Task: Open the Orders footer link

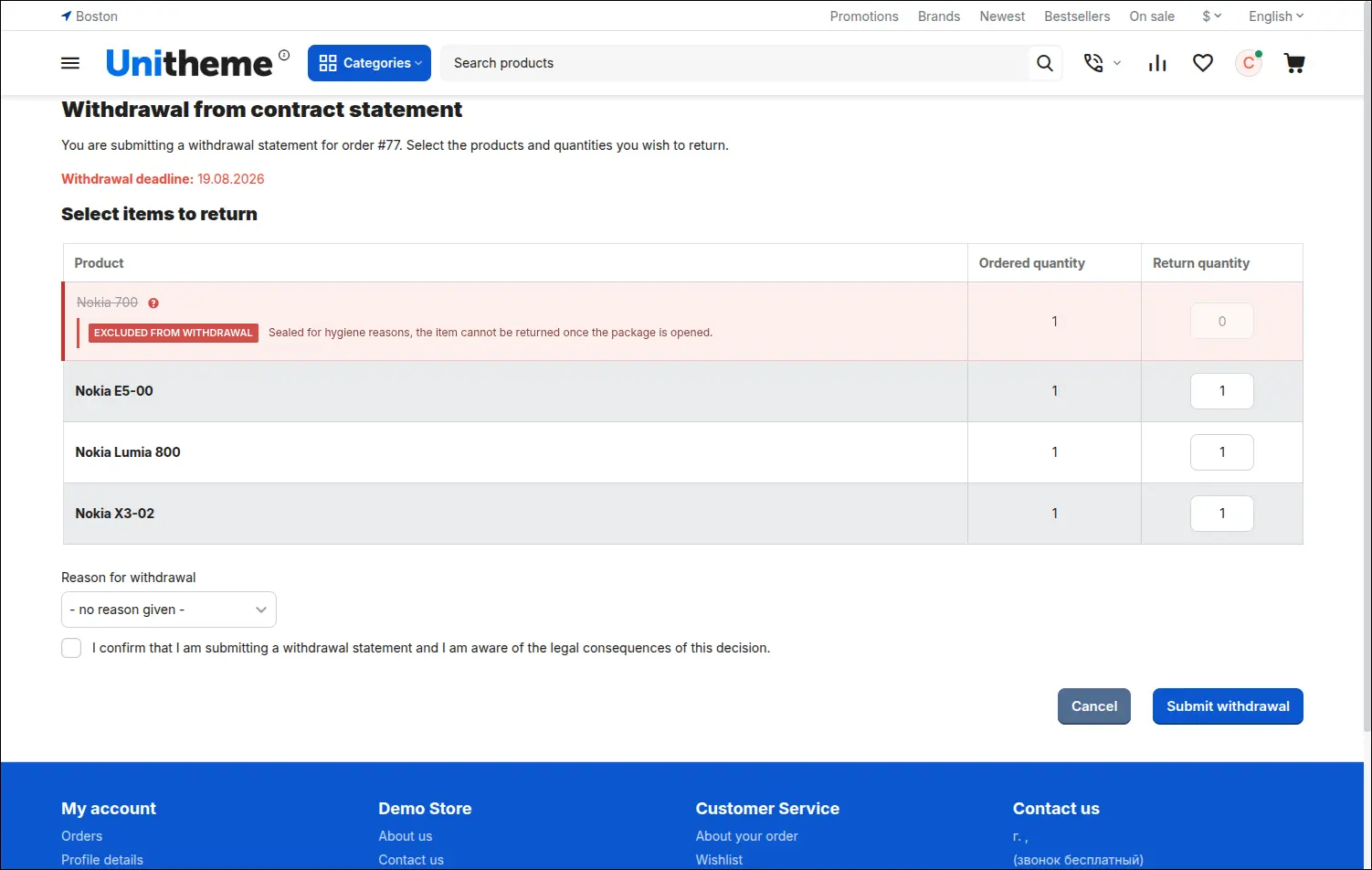Action: tap(82, 836)
